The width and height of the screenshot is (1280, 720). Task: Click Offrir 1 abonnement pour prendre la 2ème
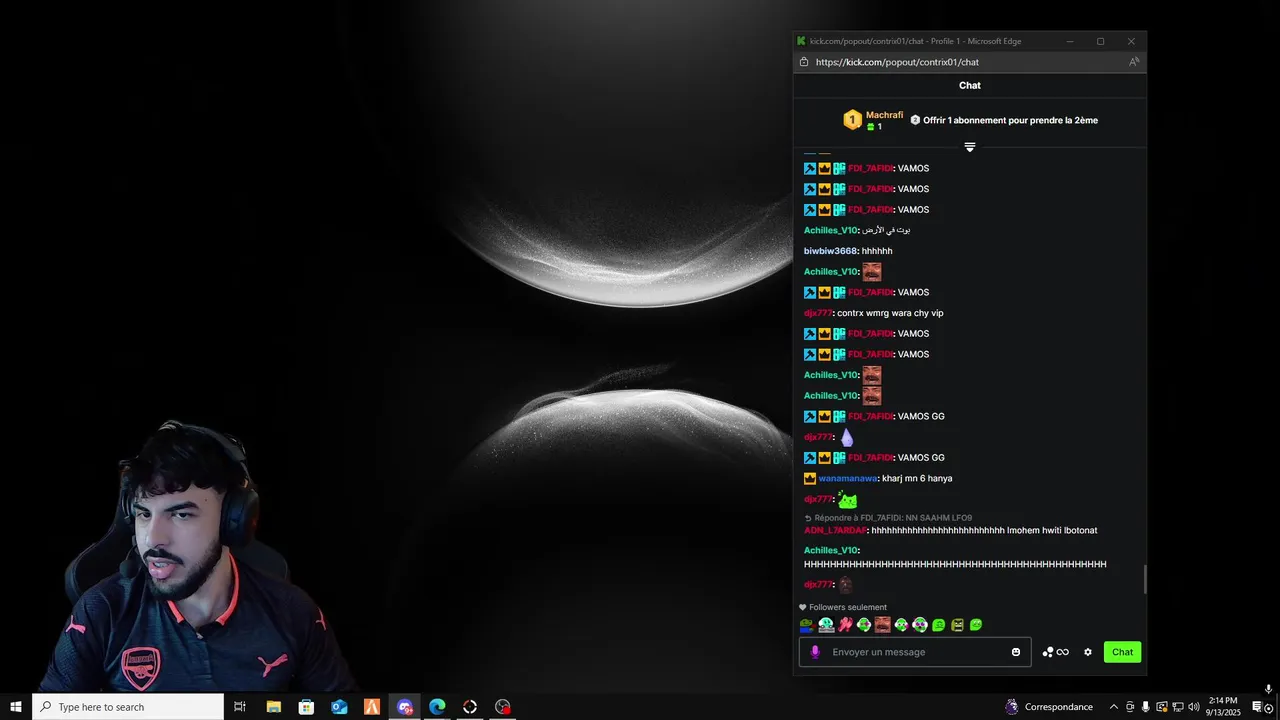1010,120
